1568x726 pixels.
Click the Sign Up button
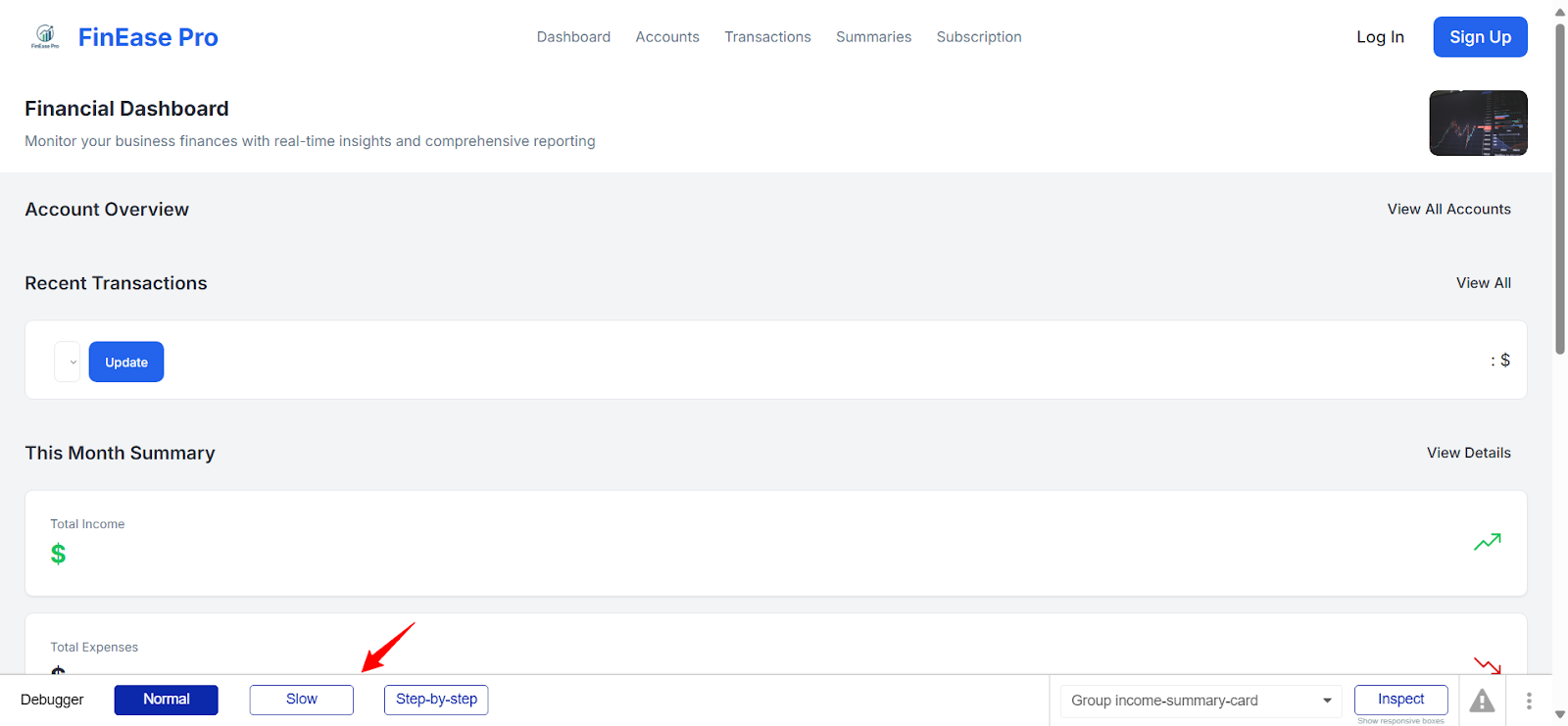[1480, 37]
